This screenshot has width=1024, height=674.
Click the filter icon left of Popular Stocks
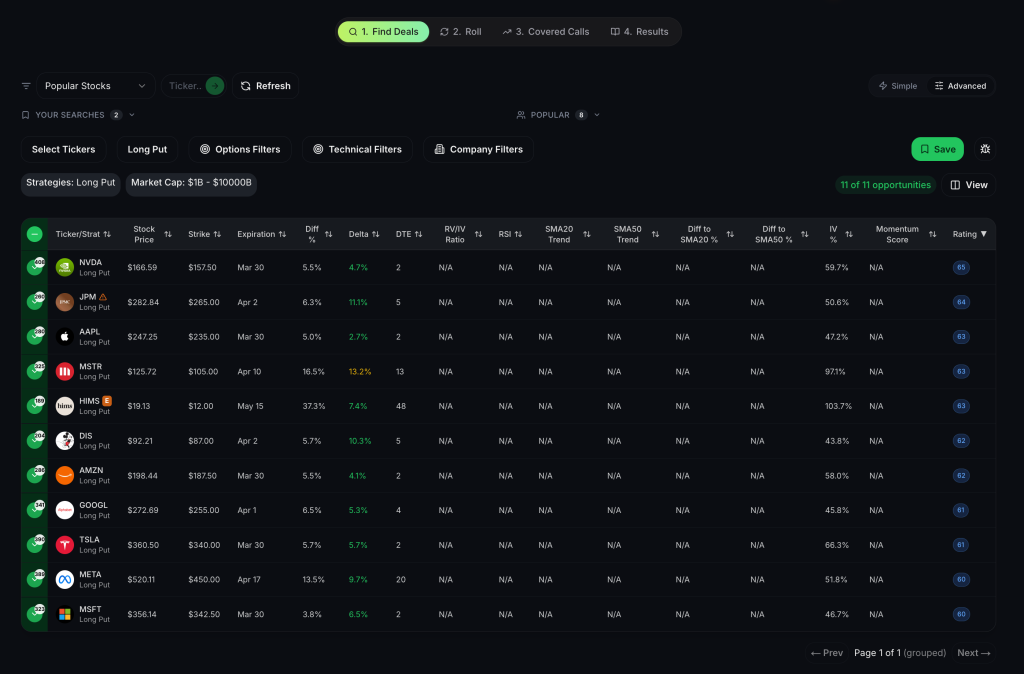(26, 86)
